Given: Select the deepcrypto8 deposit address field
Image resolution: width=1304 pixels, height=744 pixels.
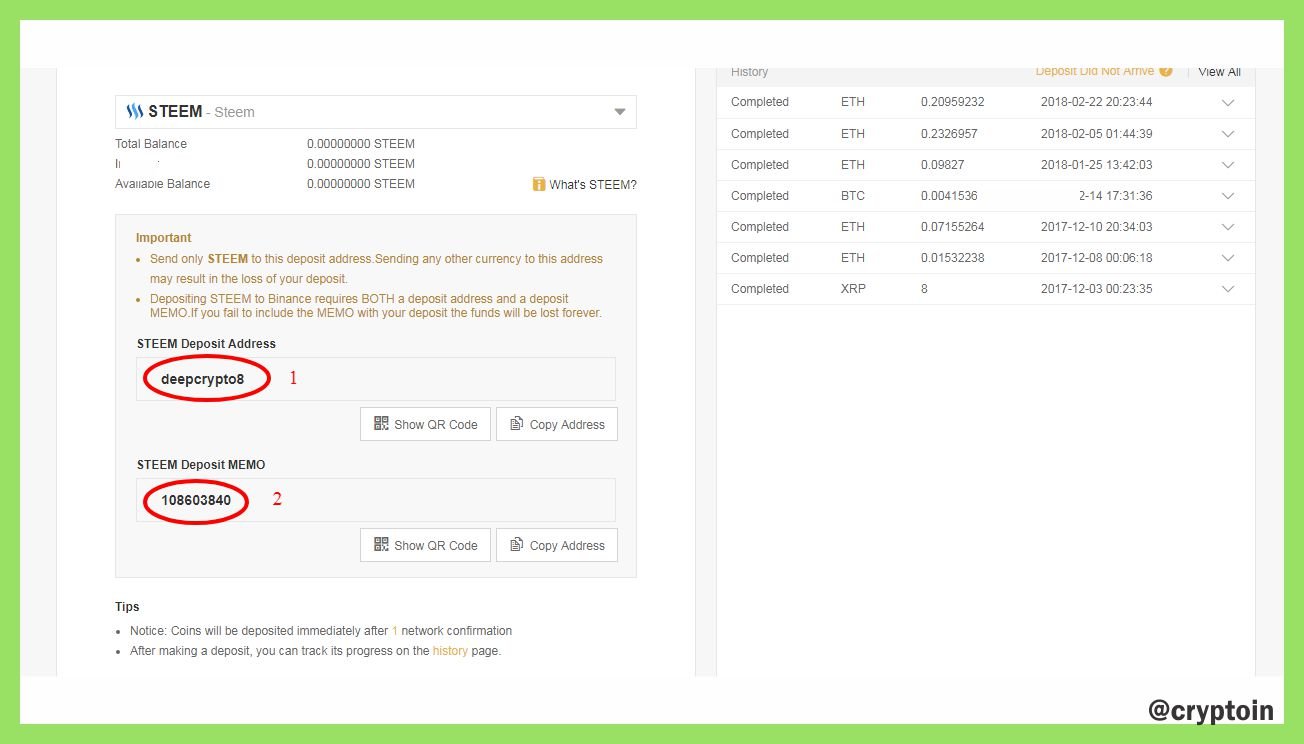Looking at the screenshot, I should (376, 379).
